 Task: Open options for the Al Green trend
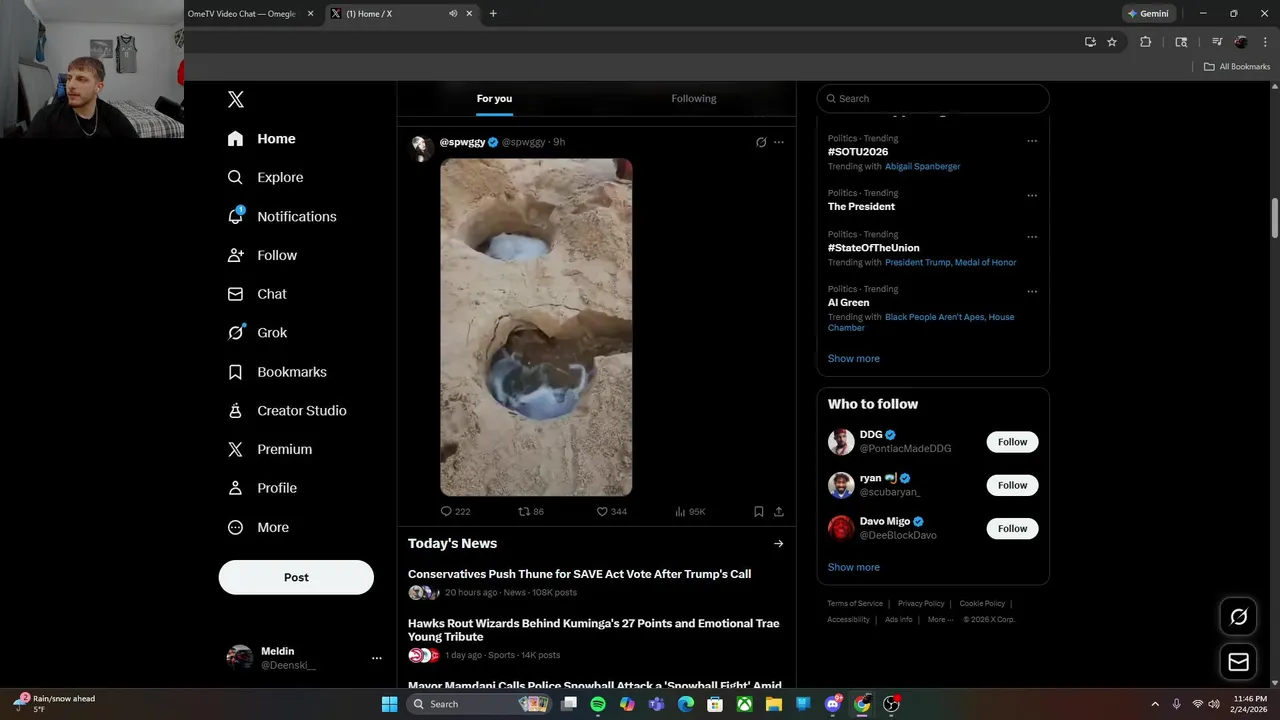(x=1032, y=291)
